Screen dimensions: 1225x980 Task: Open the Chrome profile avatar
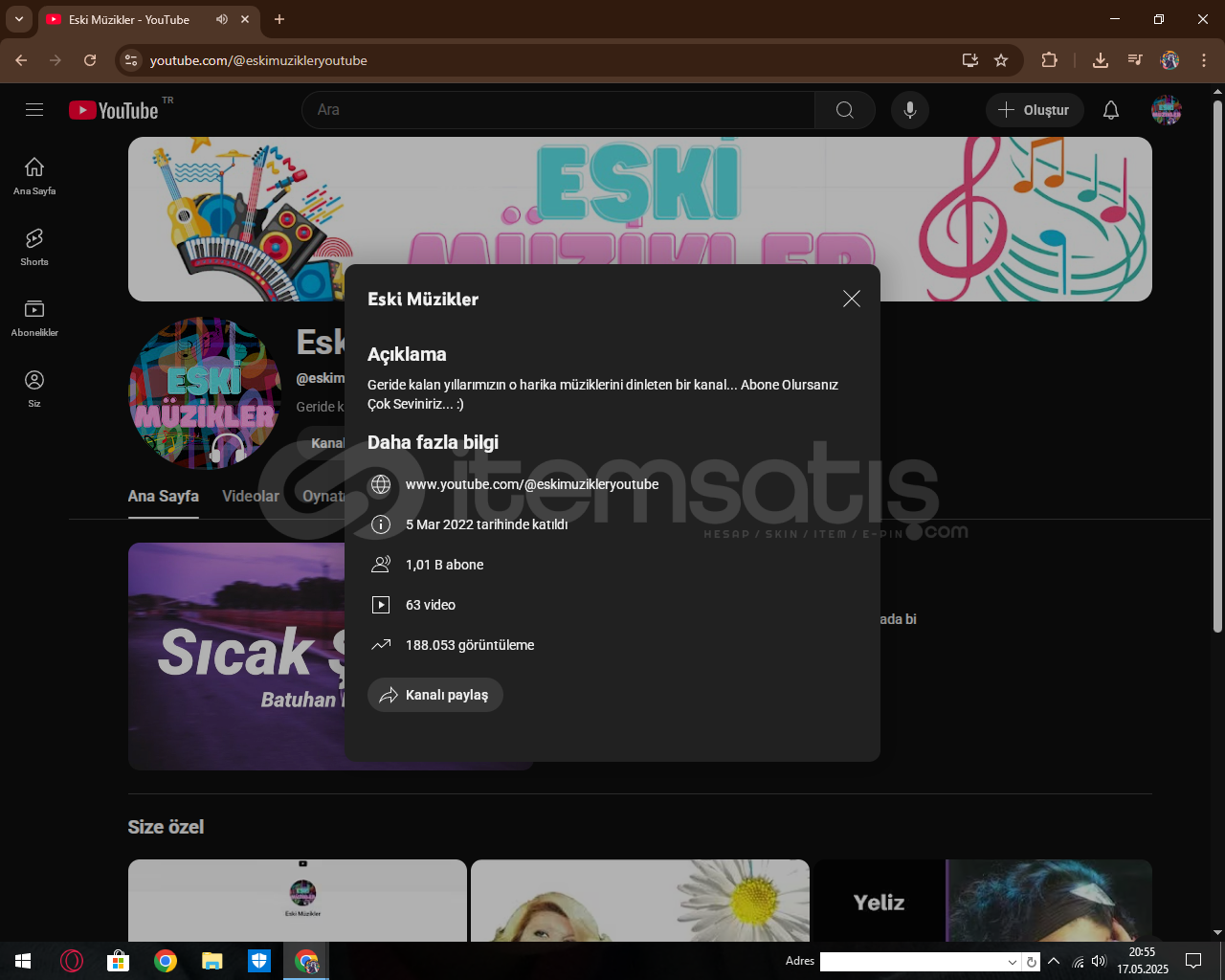pos(1169,60)
